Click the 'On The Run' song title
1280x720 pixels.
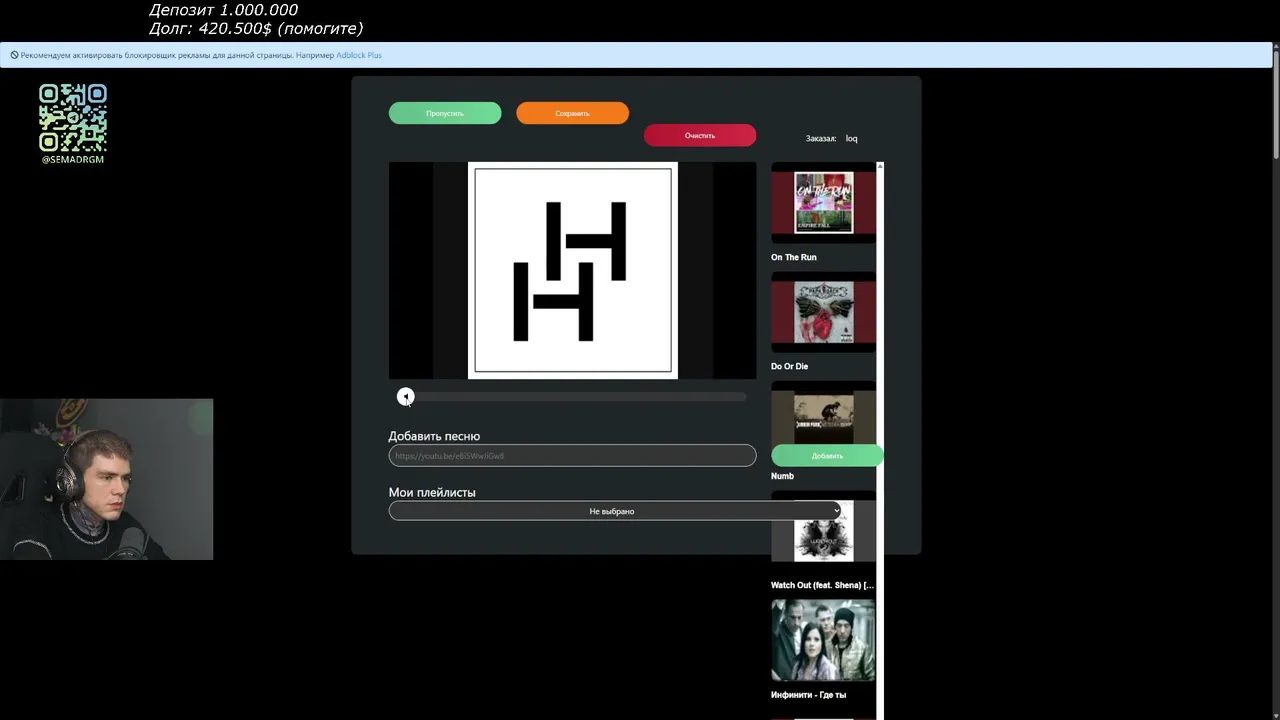pyautogui.click(x=794, y=257)
